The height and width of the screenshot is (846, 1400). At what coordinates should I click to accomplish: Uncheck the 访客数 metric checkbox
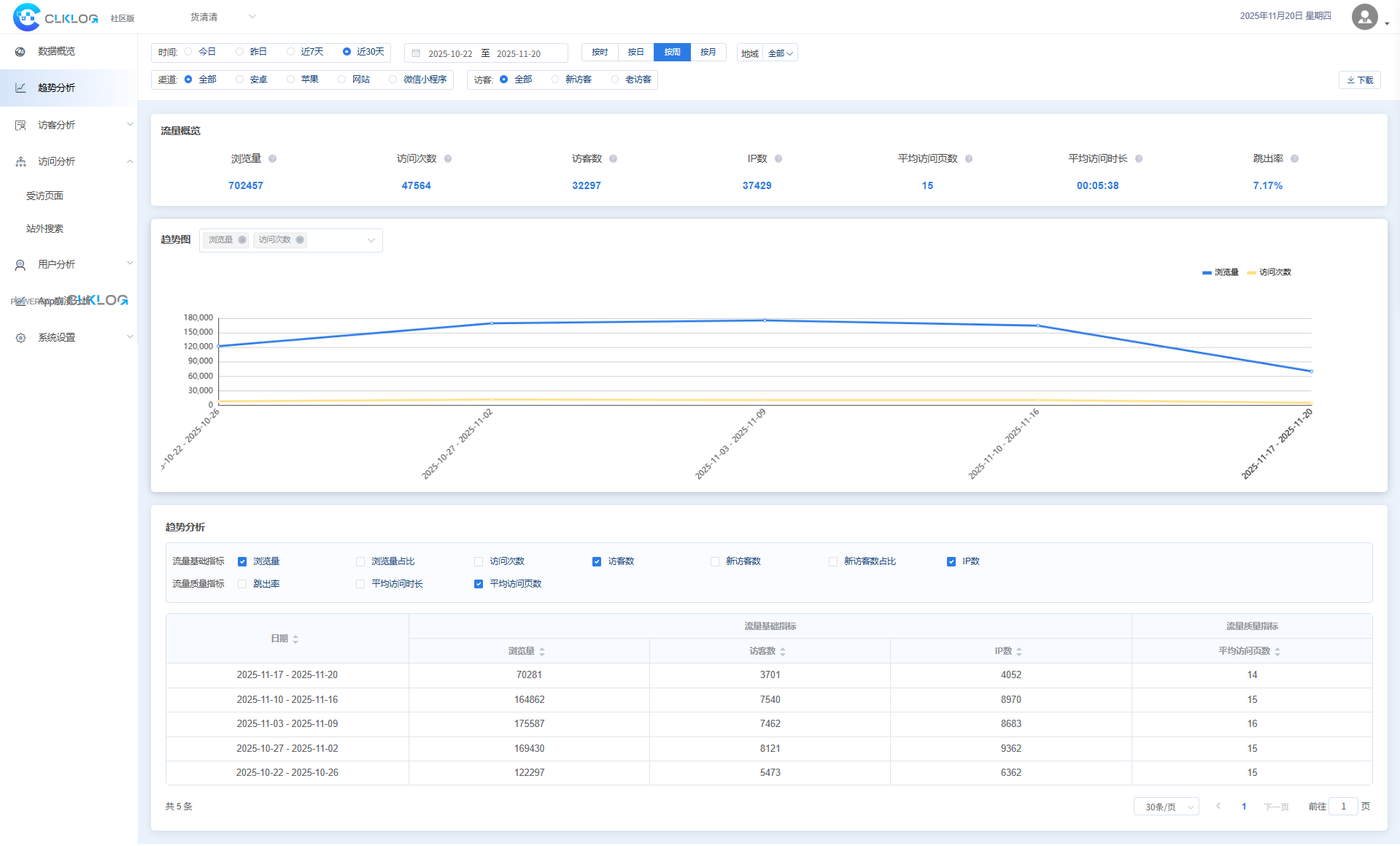click(597, 562)
